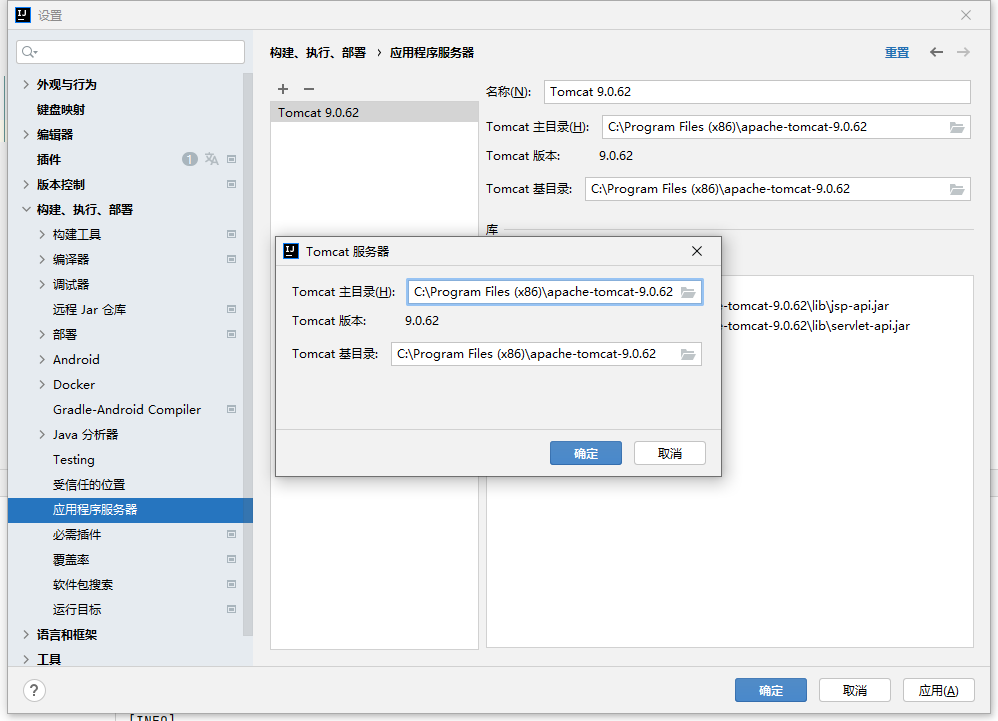Click the servlet-api.jar library entry
Image resolution: width=998 pixels, height=721 pixels.
click(x=815, y=326)
